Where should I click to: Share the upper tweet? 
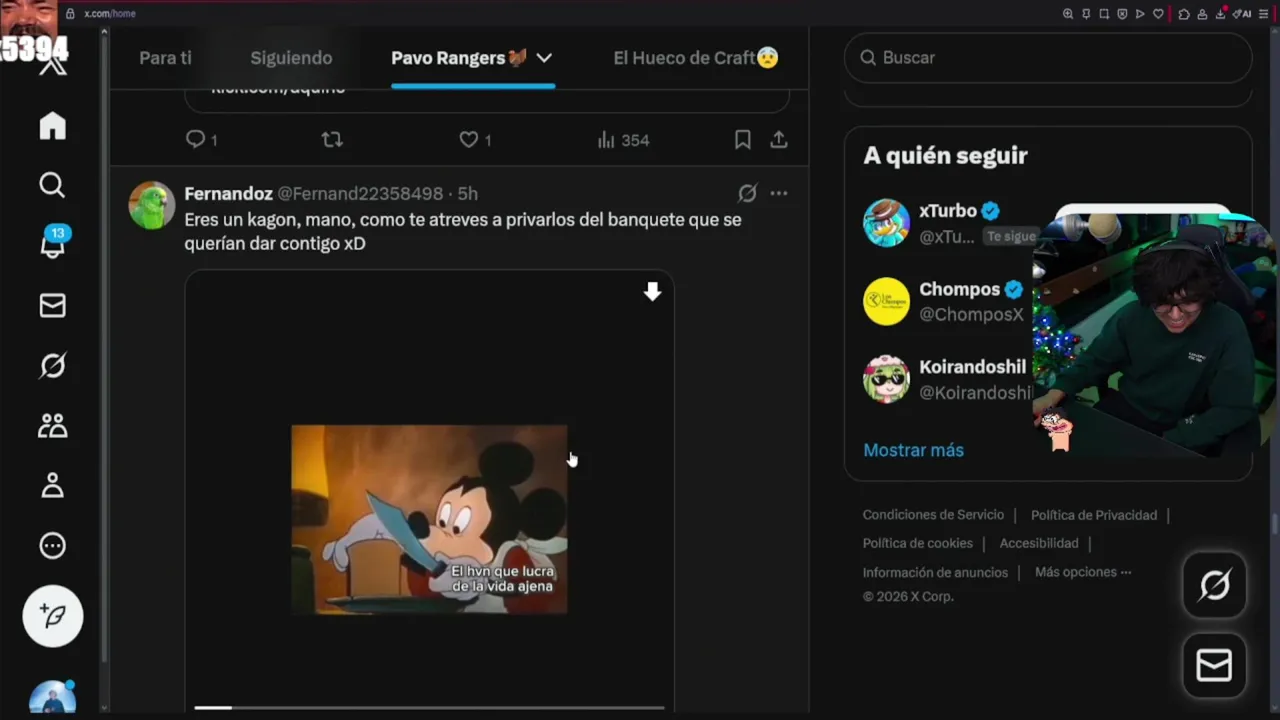pyautogui.click(x=779, y=140)
